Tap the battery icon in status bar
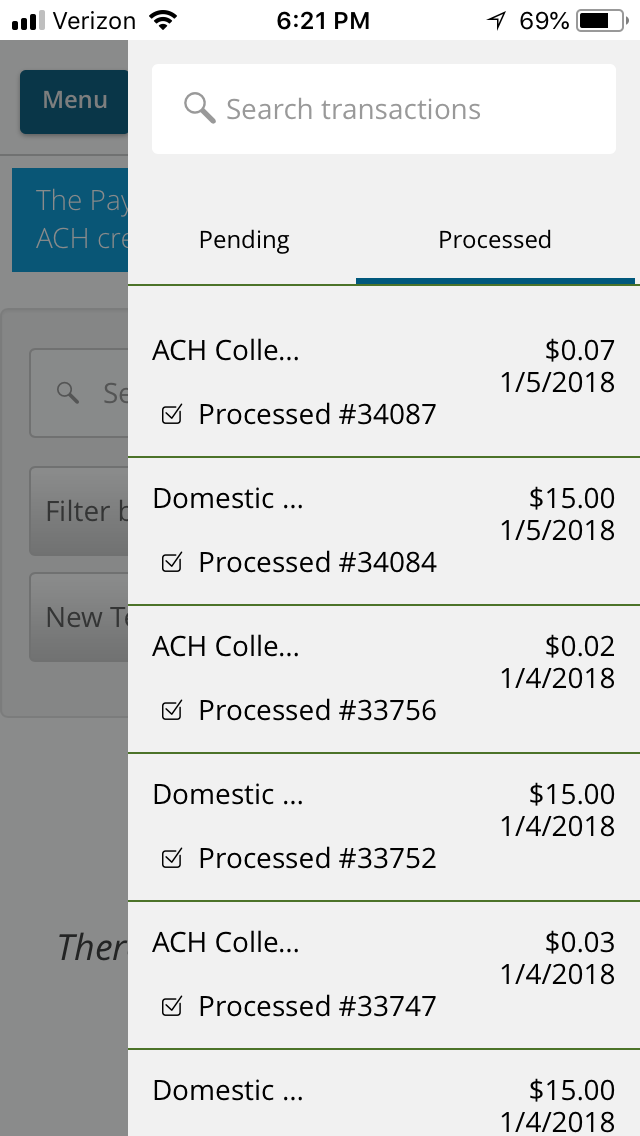Viewport: 640px width, 1136px height. 598,20
